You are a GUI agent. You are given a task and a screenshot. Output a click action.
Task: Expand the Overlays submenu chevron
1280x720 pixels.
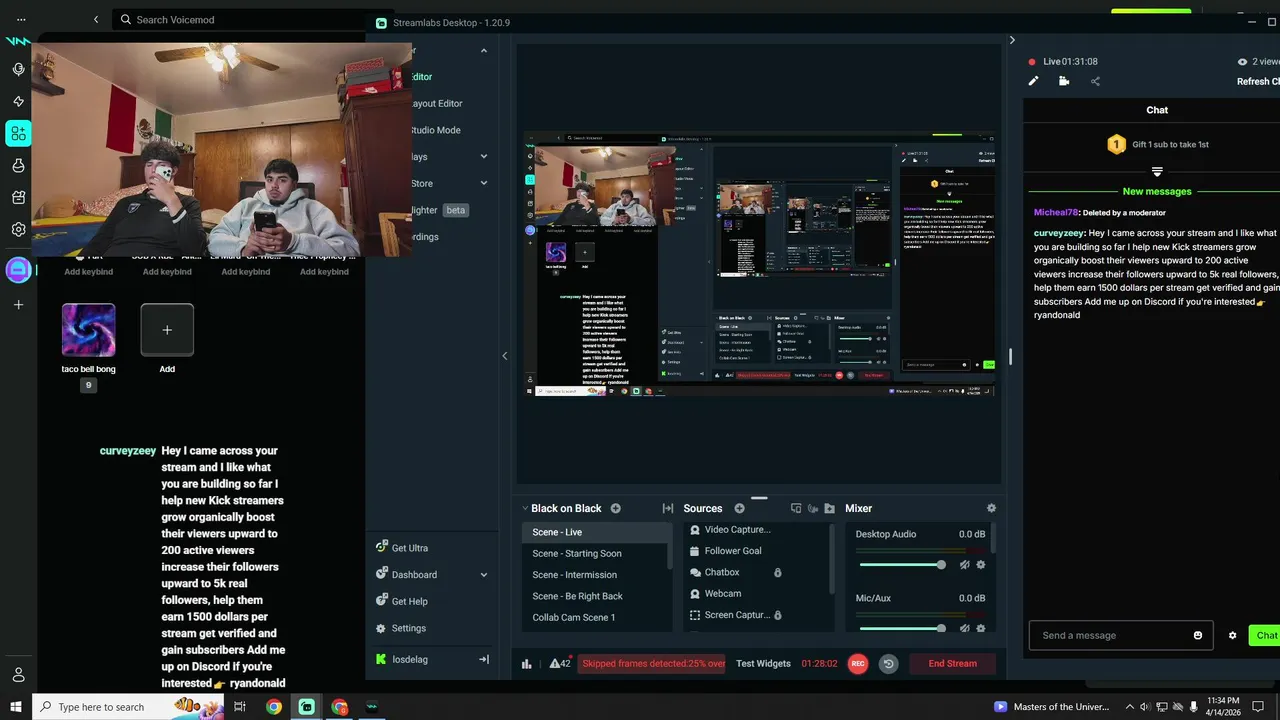point(484,156)
